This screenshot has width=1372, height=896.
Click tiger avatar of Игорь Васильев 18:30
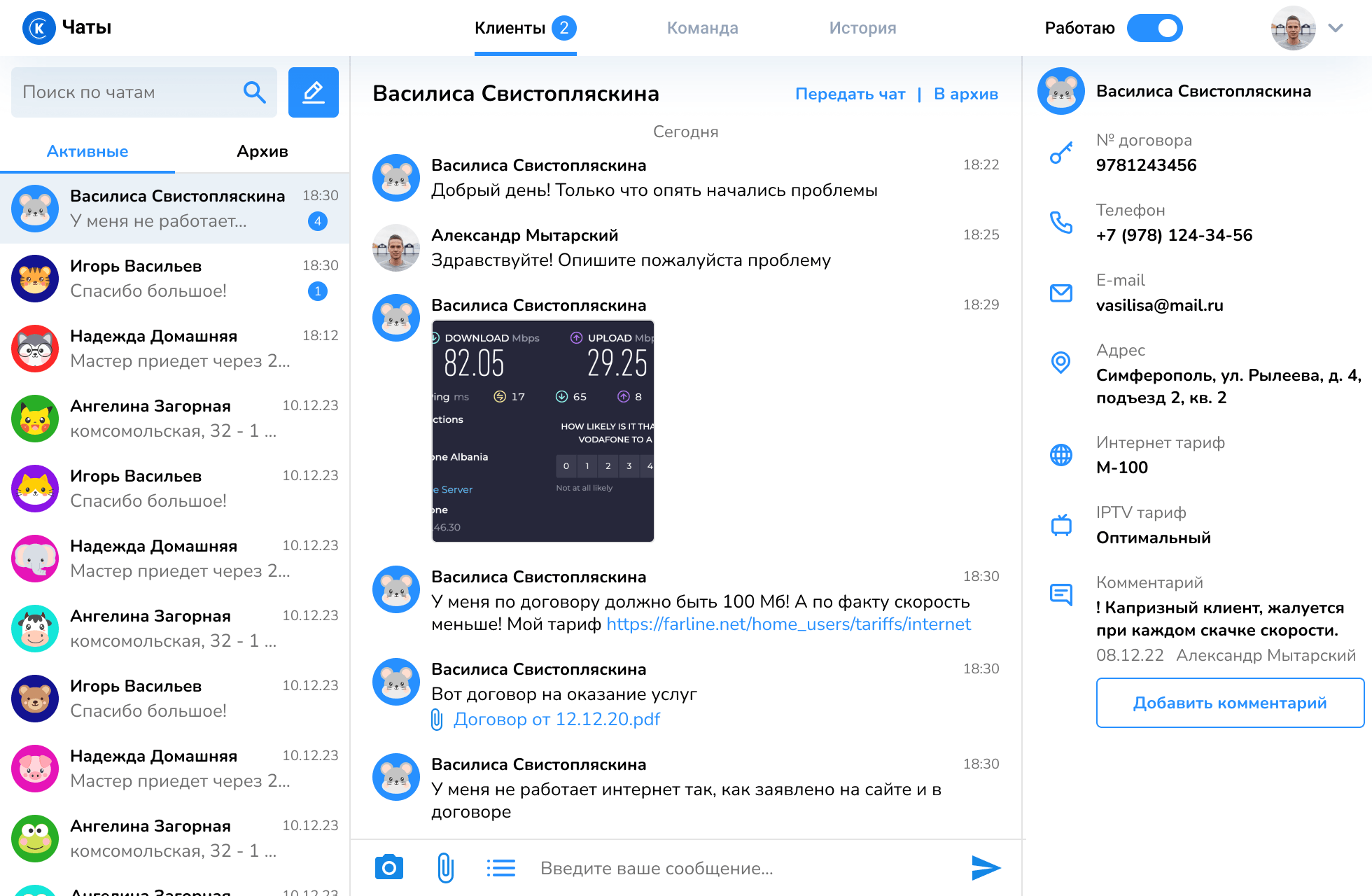coord(35,279)
